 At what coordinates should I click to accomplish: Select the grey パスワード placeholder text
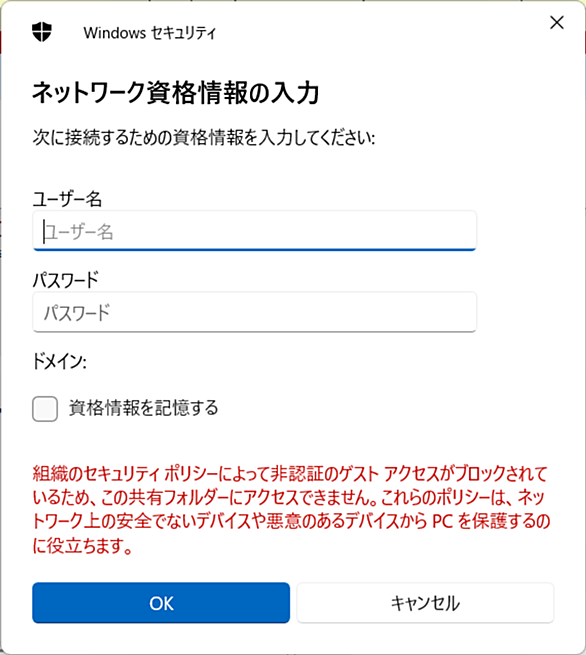click(x=77, y=312)
